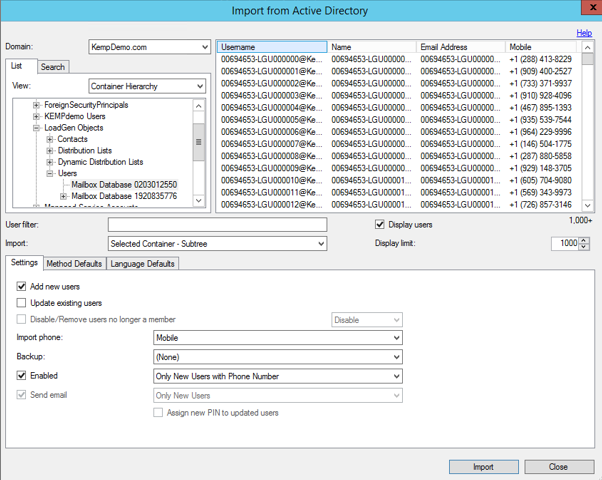The width and height of the screenshot is (602, 480).
Task: Click mobile number +1 (909) 400-2527
Action: [541, 71]
